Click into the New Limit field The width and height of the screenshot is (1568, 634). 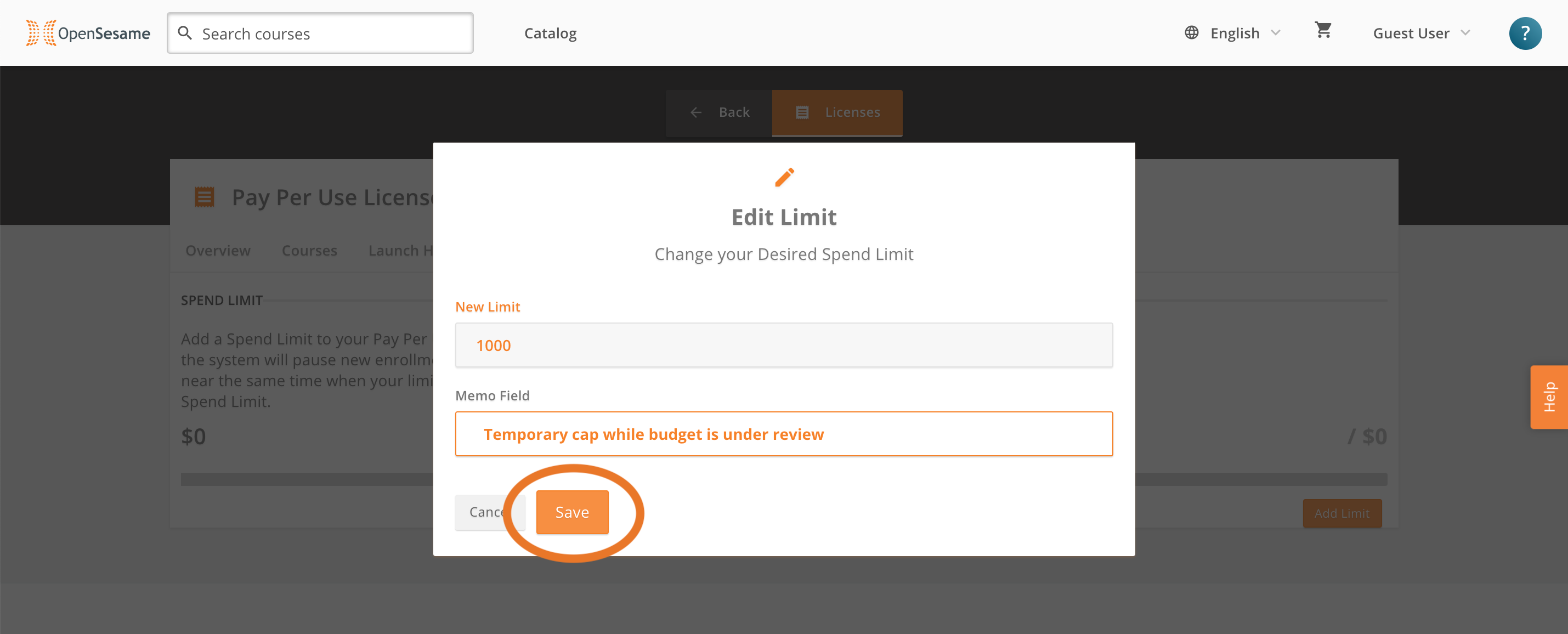(x=784, y=345)
